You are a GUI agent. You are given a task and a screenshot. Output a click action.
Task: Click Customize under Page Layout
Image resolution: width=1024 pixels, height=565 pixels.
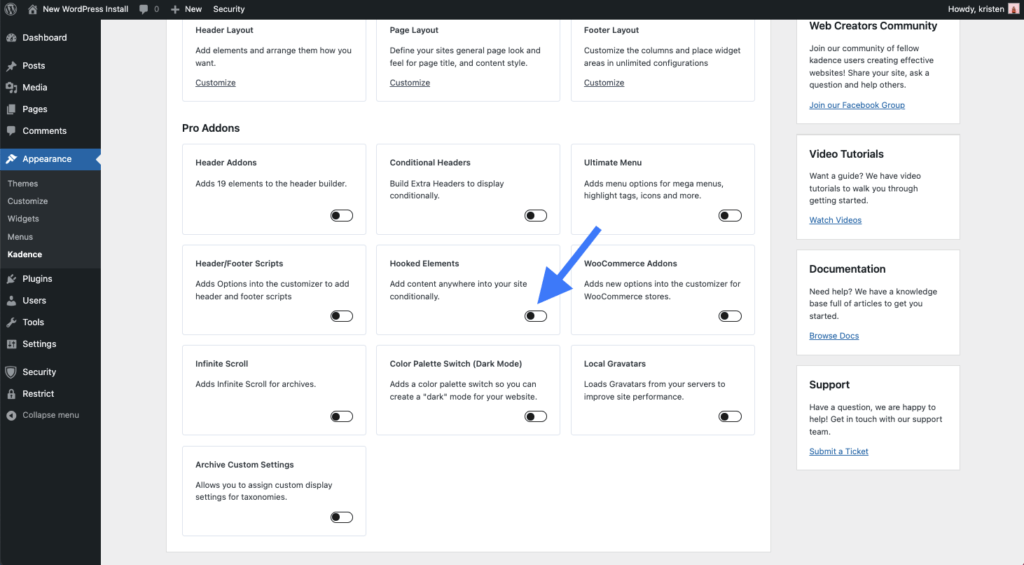[x=410, y=83]
